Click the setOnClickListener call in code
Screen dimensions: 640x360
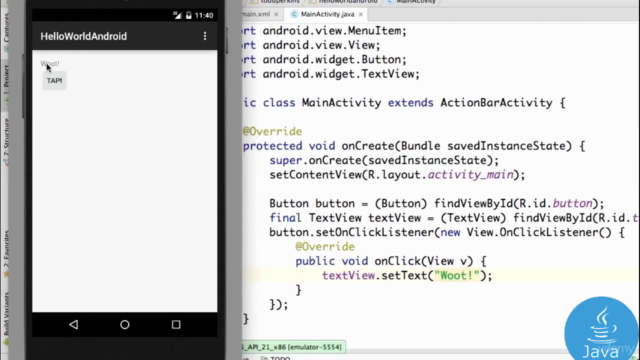(x=375, y=232)
